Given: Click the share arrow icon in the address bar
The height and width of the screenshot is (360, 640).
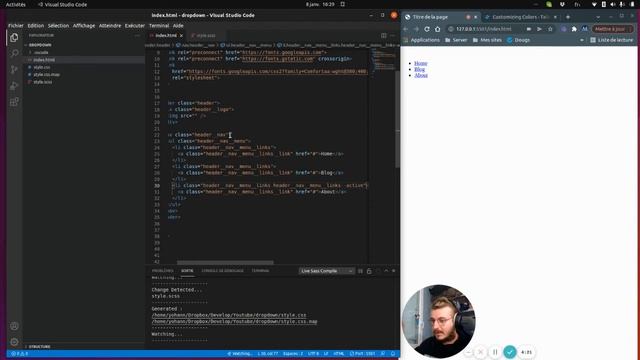Looking at the screenshot, I should click(x=539, y=29).
